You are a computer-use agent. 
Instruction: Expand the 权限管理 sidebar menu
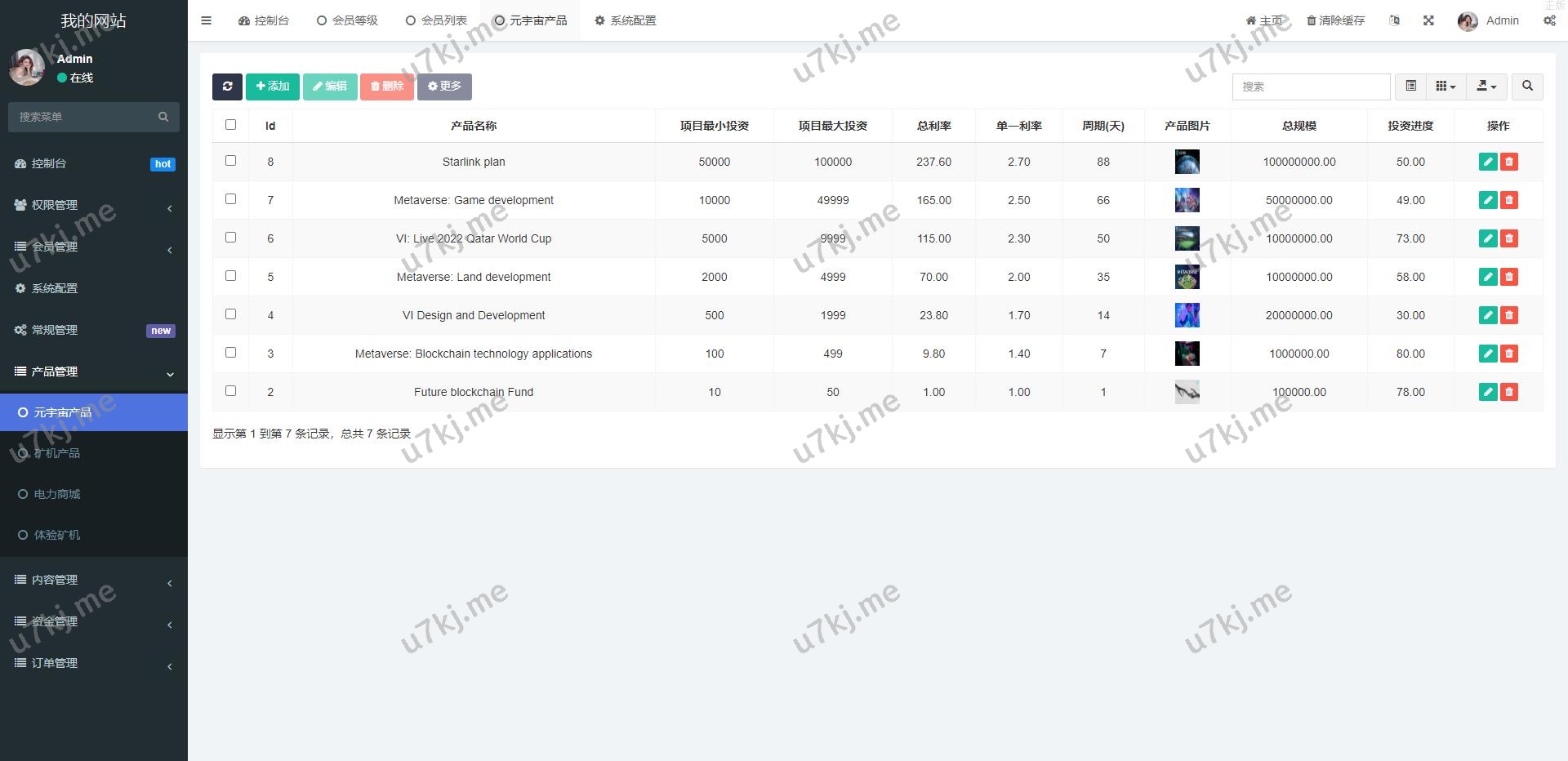[x=94, y=205]
